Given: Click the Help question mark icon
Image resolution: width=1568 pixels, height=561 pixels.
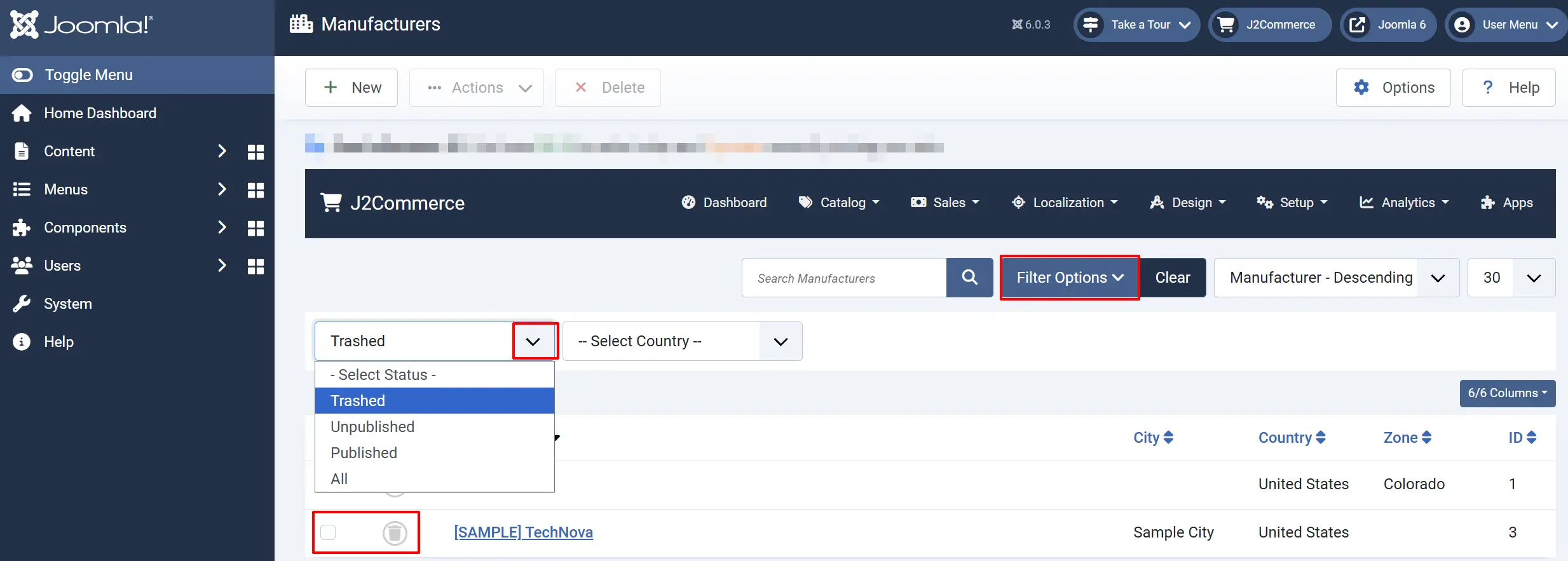Looking at the screenshot, I should pyautogui.click(x=1488, y=87).
